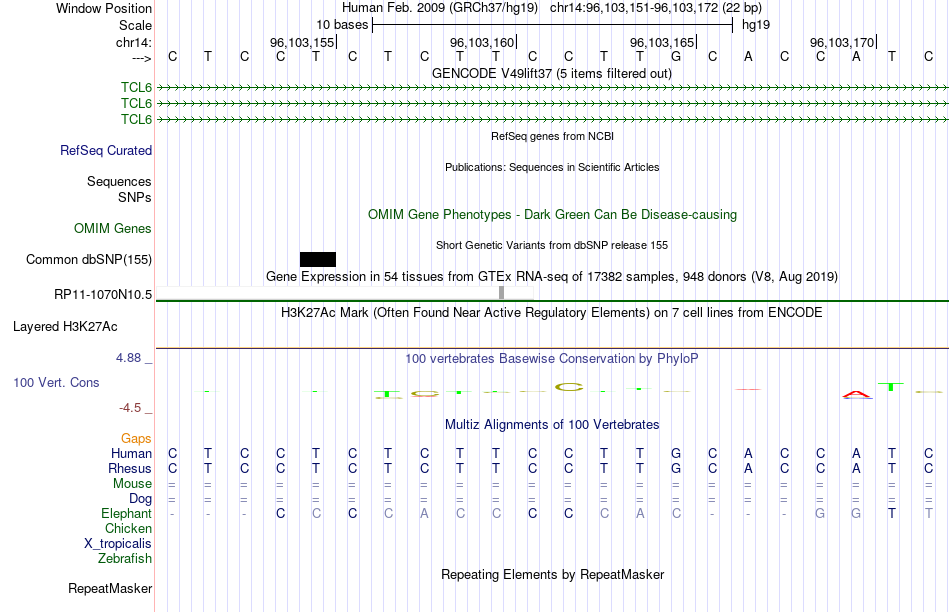Click the GTEx Gene Expression in 54 tissues title

pos(552,276)
